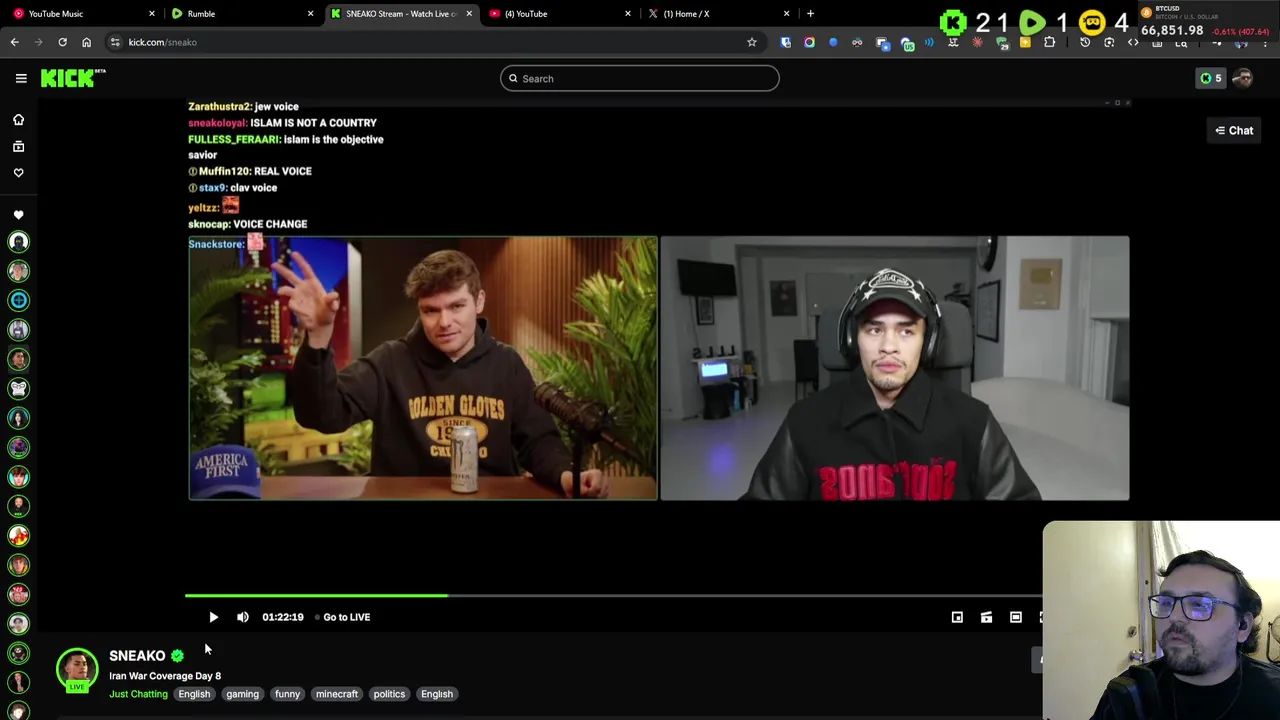Switch to the (4) YouTube browser tab
The image size is (1280, 720).
(560, 13)
